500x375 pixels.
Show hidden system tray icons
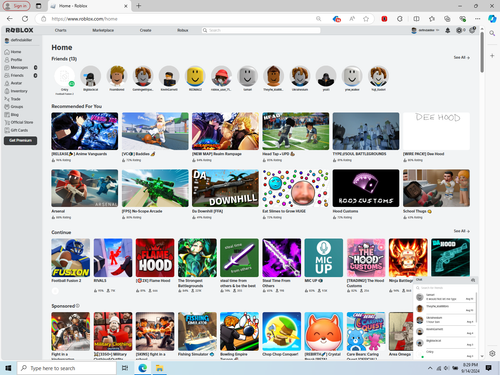pyautogui.click(x=430, y=368)
